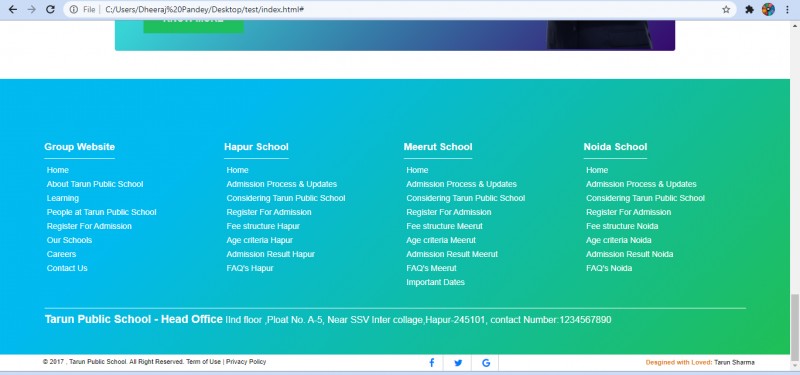Go back using the browser back arrow

click(13, 9)
